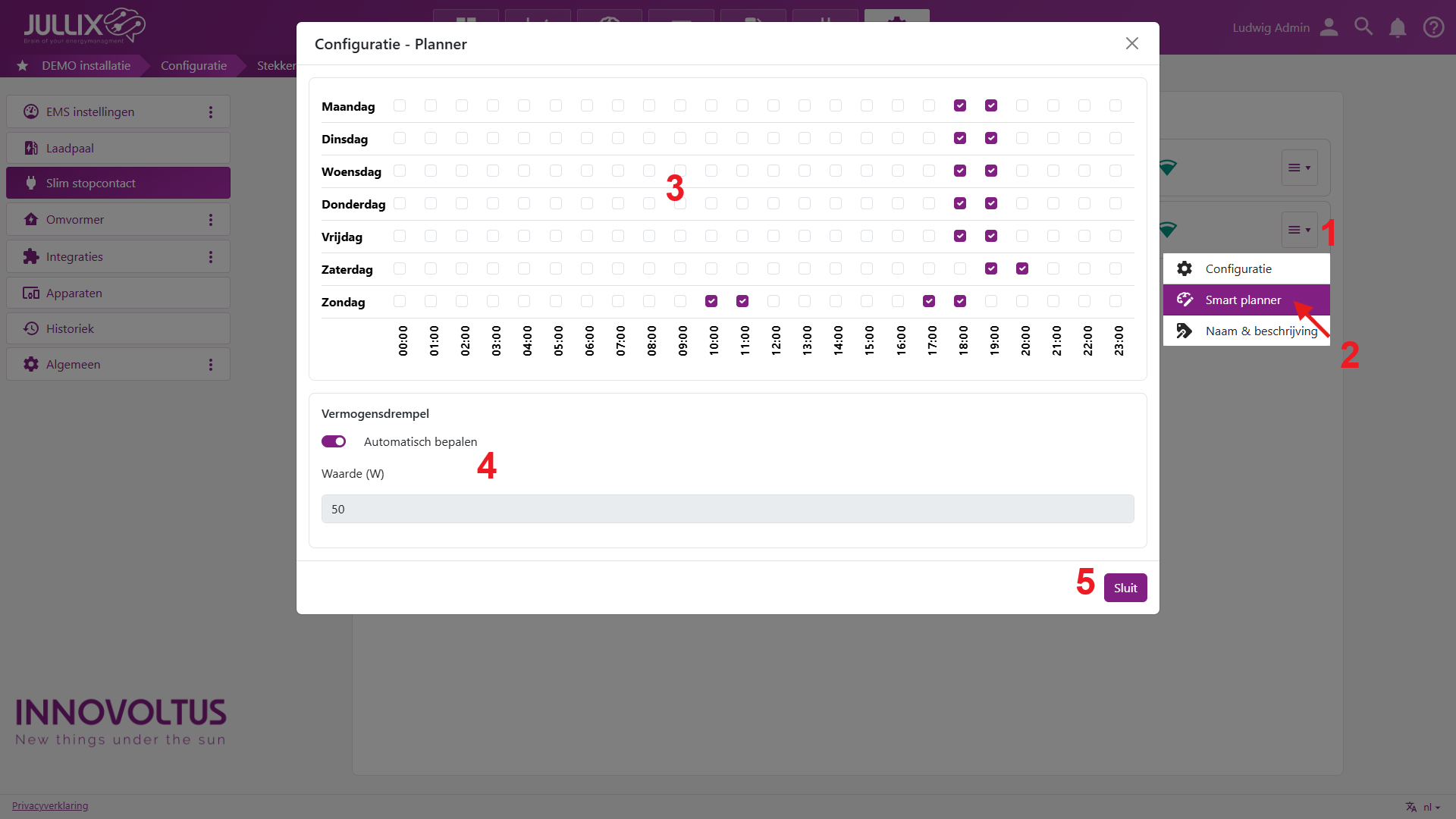Open the Privacyverklaring link

tap(50, 805)
